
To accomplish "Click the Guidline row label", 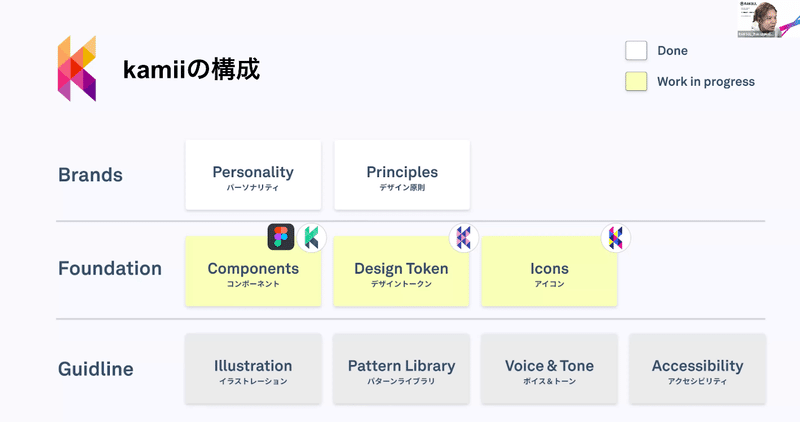I will (x=95, y=369).
